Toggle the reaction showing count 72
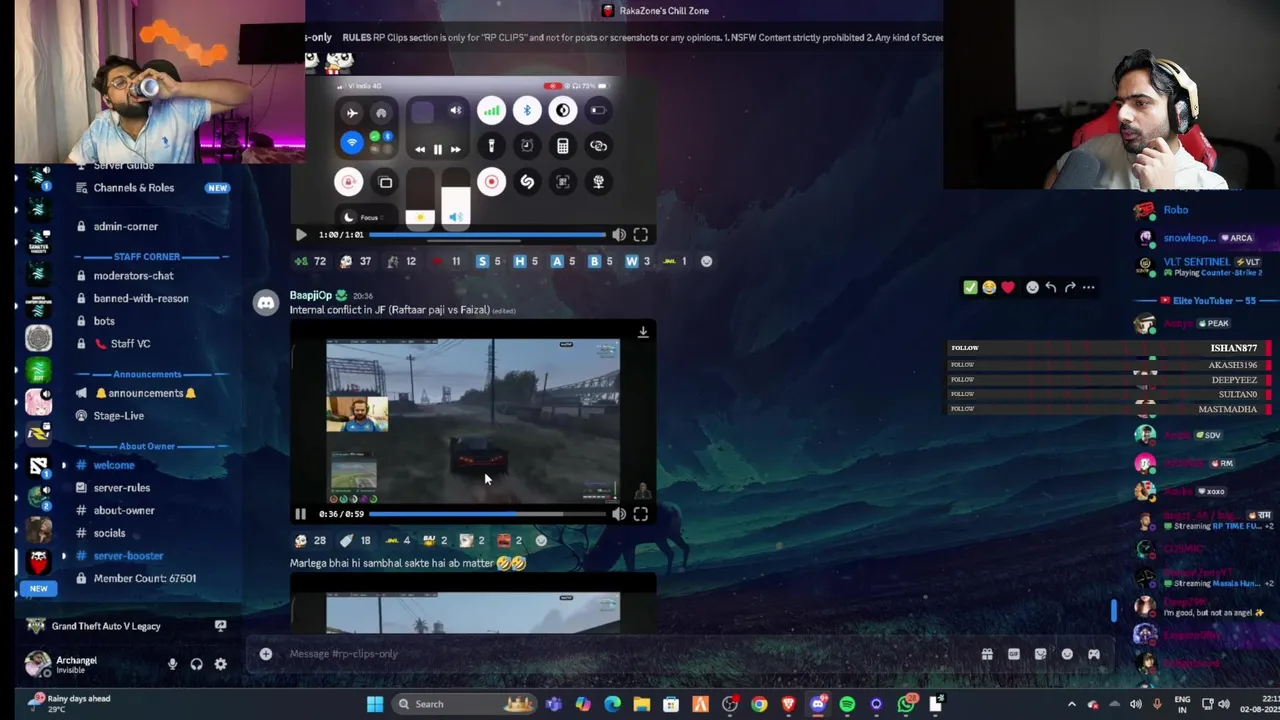Screen dimensions: 1280x720 [x=309, y=261]
